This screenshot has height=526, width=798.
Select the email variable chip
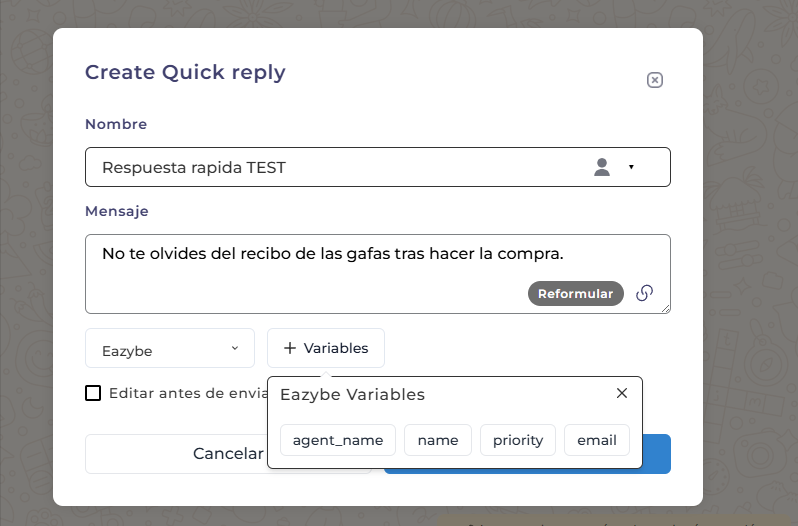597,440
